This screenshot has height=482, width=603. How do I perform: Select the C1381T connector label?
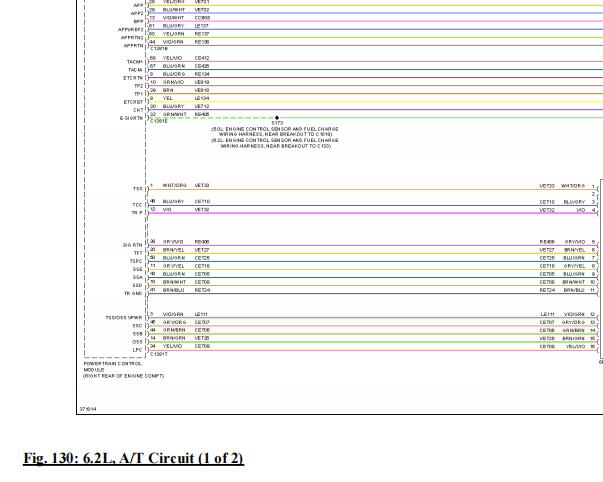coord(159,354)
